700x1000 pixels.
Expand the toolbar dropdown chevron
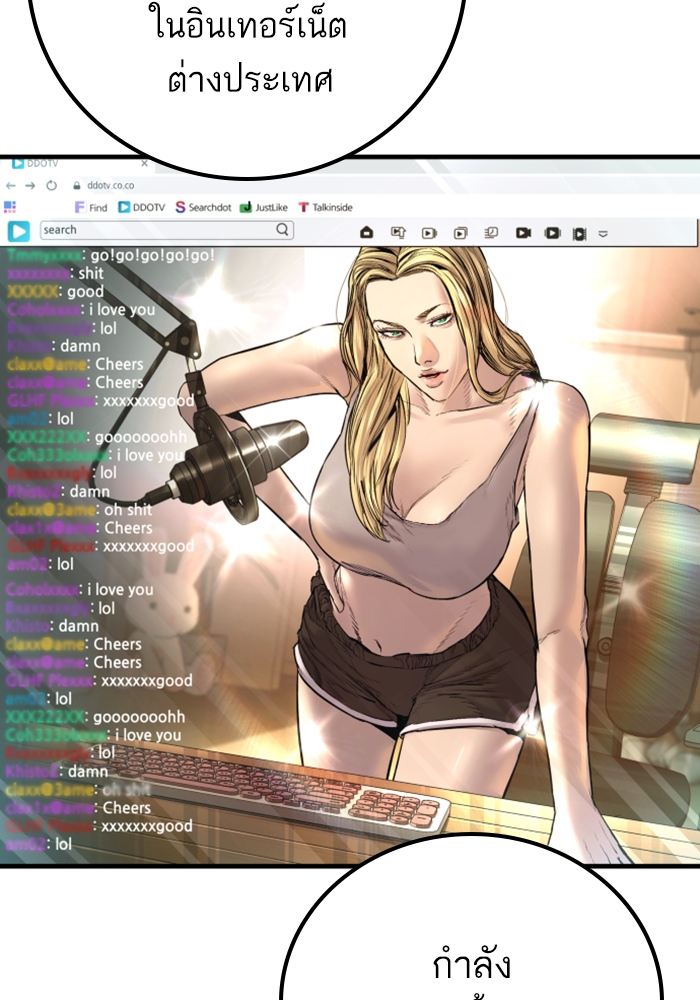coord(603,234)
